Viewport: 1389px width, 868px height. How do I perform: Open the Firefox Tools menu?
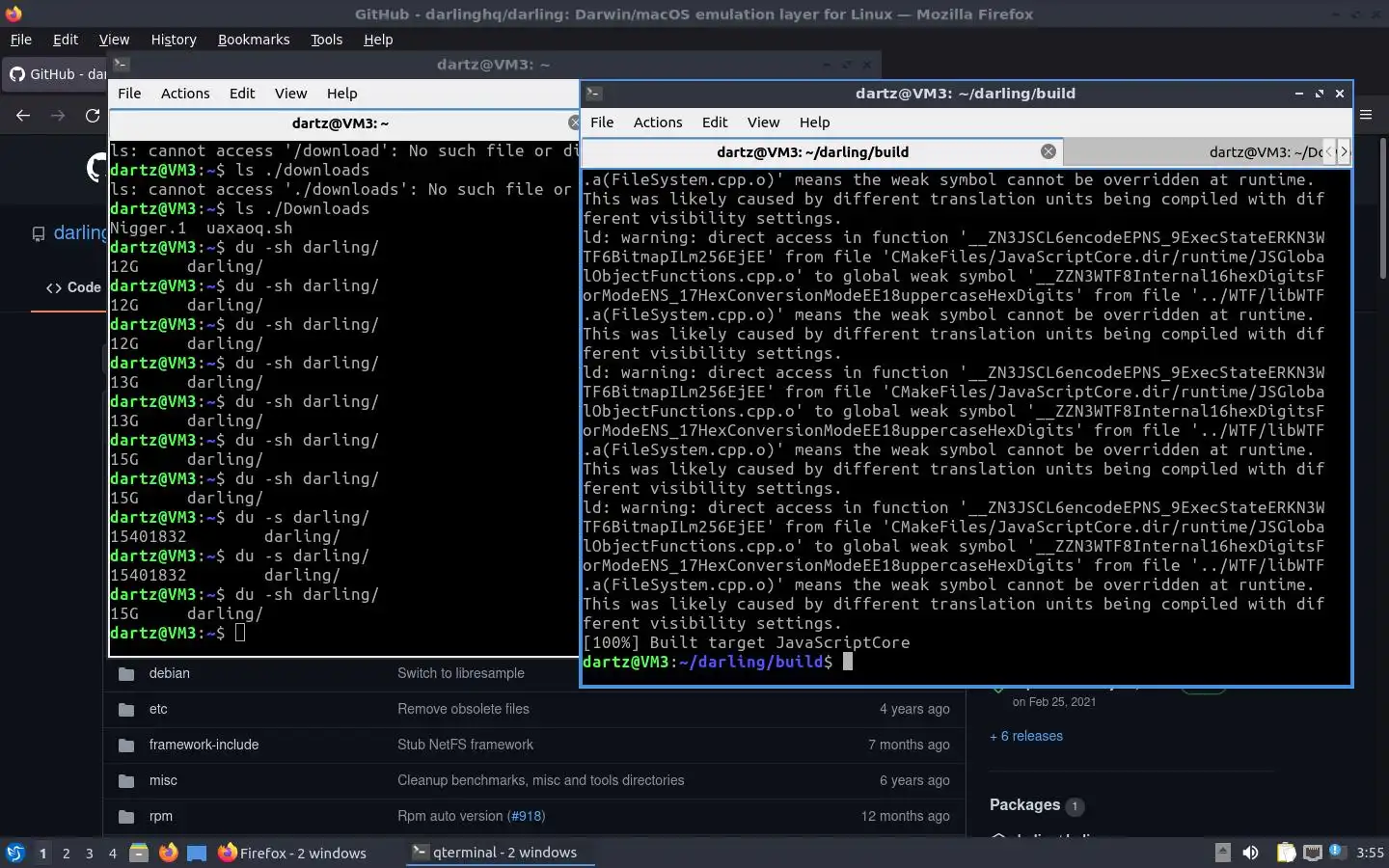click(326, 40)
